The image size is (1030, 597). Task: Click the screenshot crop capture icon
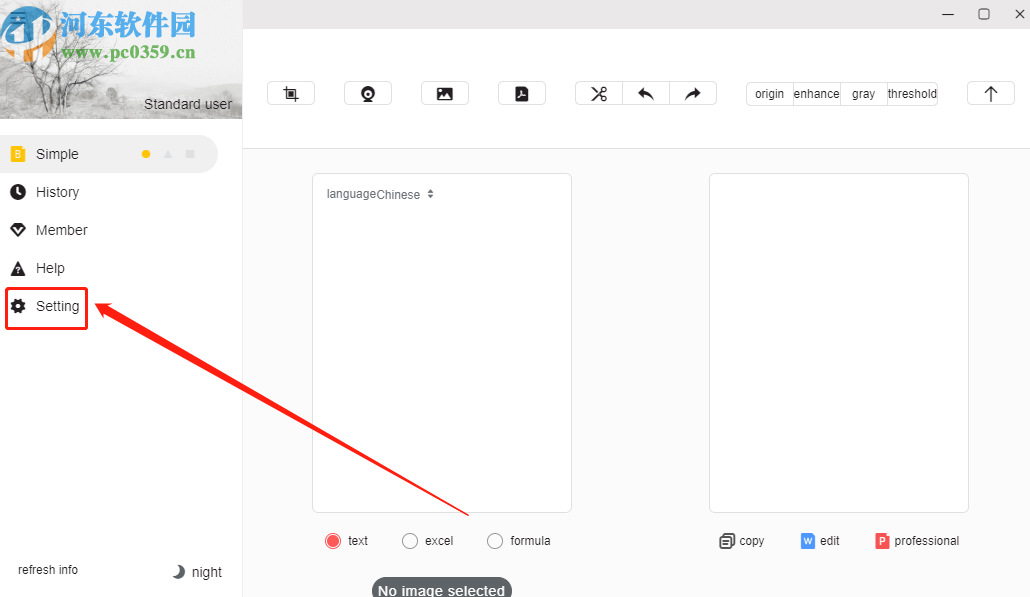point(291,93)
